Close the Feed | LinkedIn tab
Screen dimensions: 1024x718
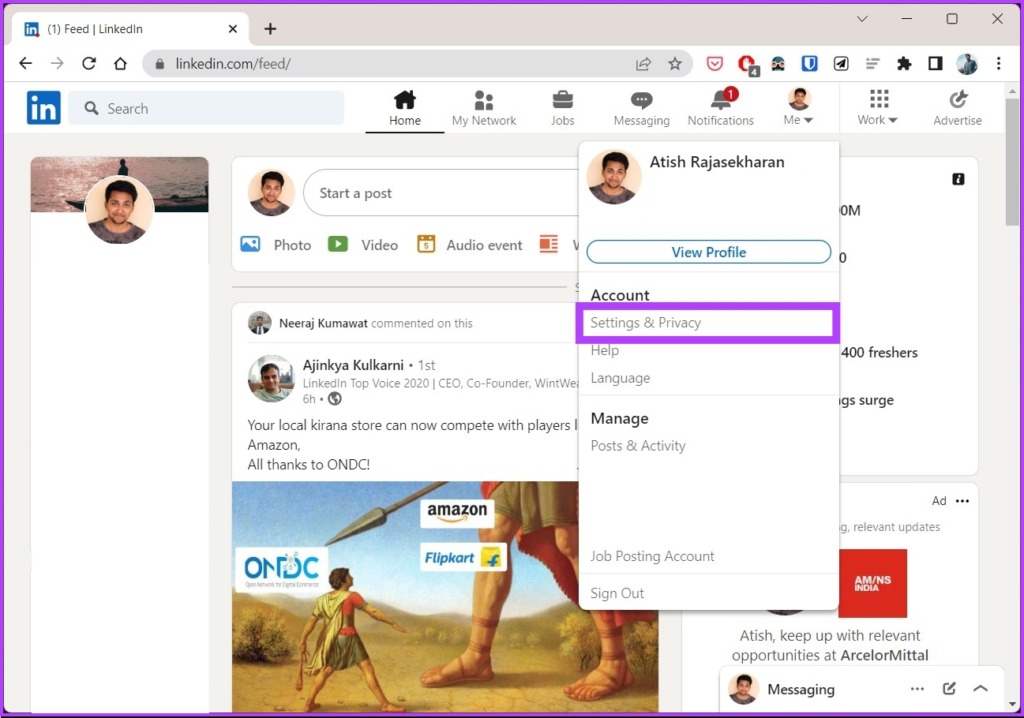tap(232, 29)
